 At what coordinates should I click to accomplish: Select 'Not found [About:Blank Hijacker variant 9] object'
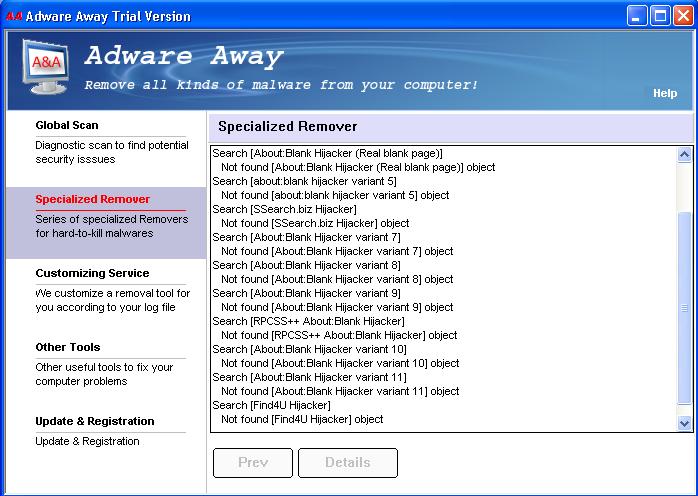pyautogui.click(x=337, y=307)
